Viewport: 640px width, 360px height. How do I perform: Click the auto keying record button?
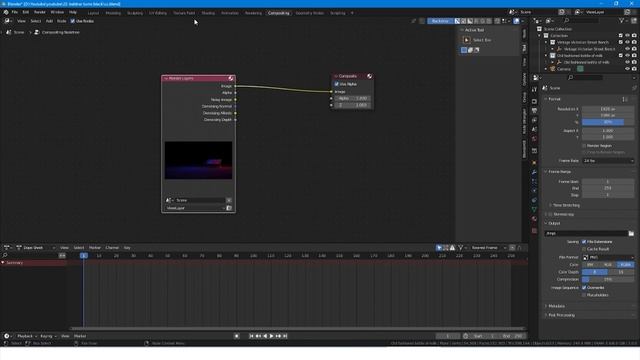pyautogui.click(x=236, y=336)
